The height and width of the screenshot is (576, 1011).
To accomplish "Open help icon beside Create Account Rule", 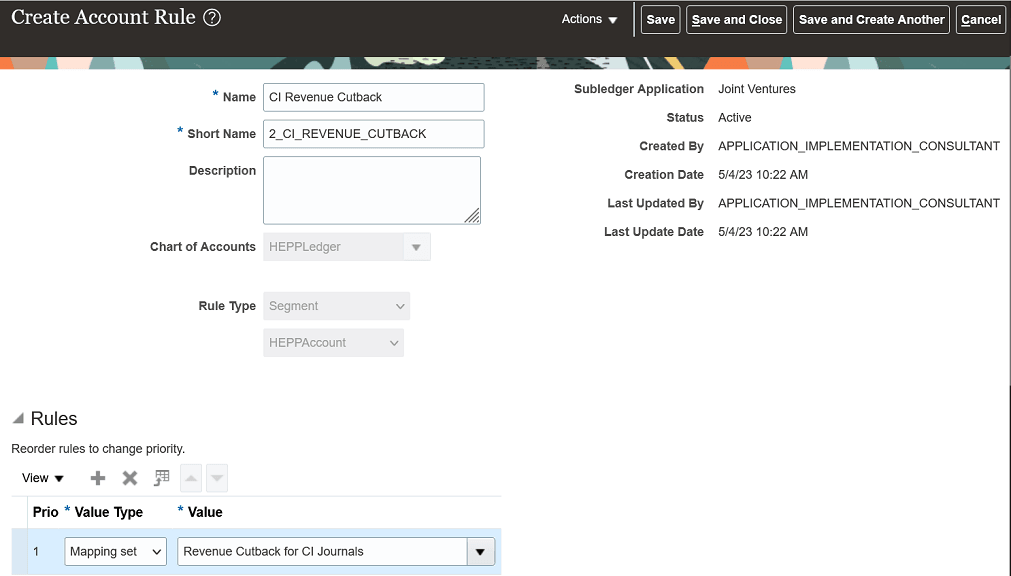I will tap(212, 17).
